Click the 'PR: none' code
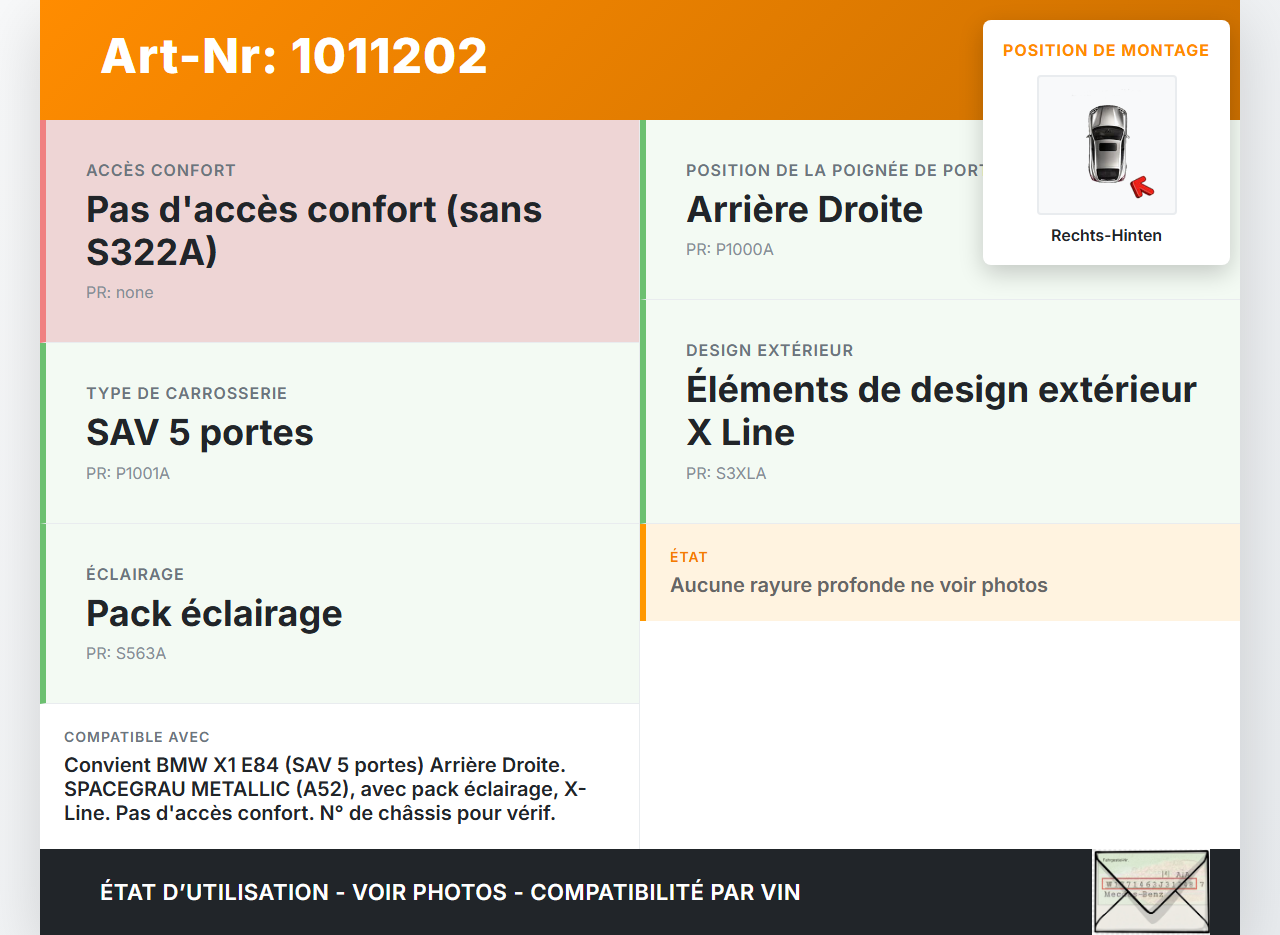Screen dimensions: 1280x935 pyautogui.click(x=120, y=293)
